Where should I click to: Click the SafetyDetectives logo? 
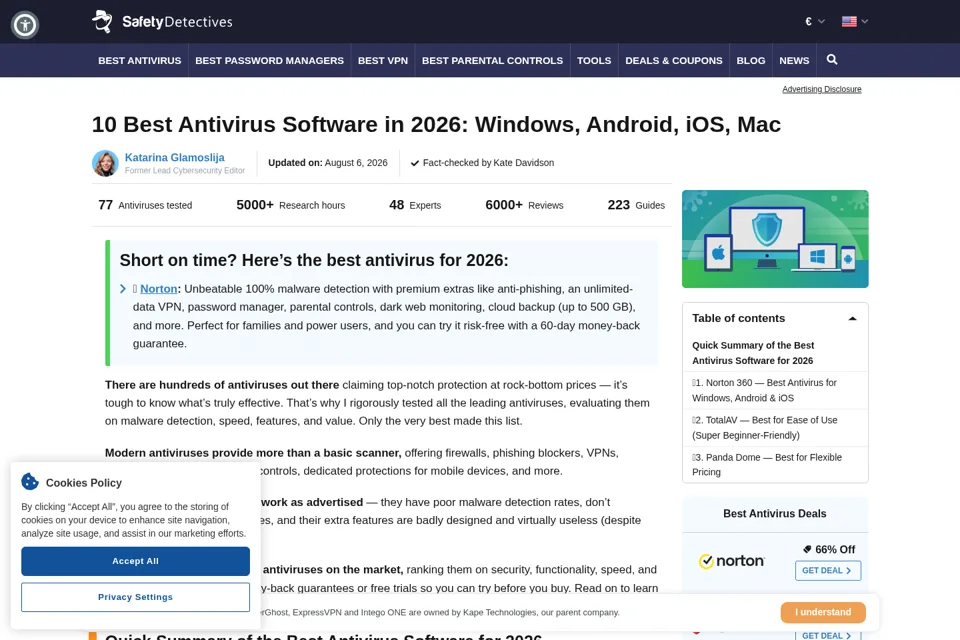(162, 21)
